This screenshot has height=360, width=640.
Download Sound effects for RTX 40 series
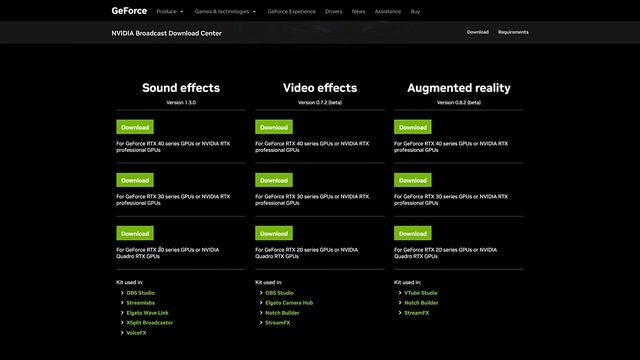tap(135, 127)
